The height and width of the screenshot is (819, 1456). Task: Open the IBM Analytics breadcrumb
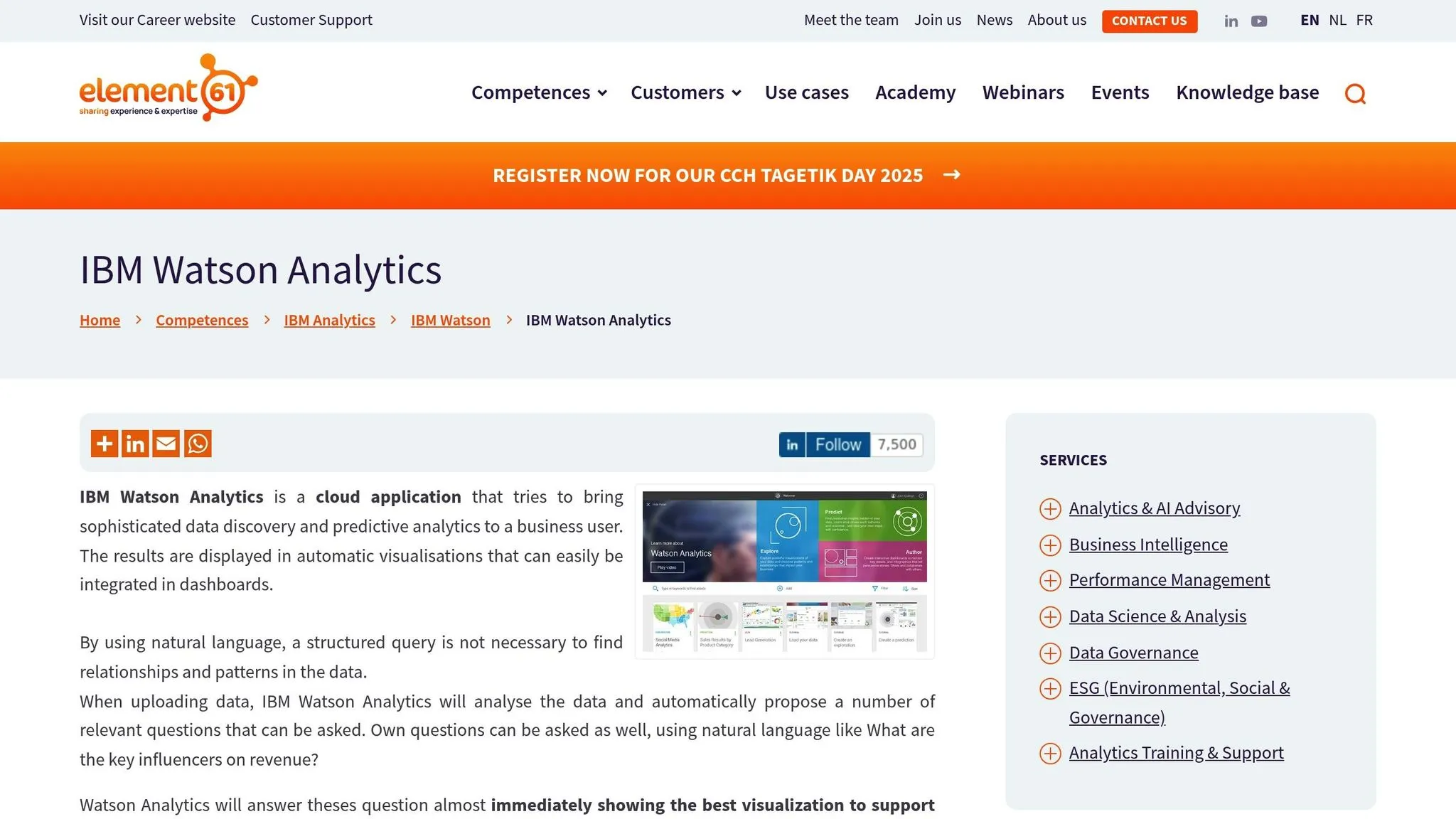click(x=329, y=320)
